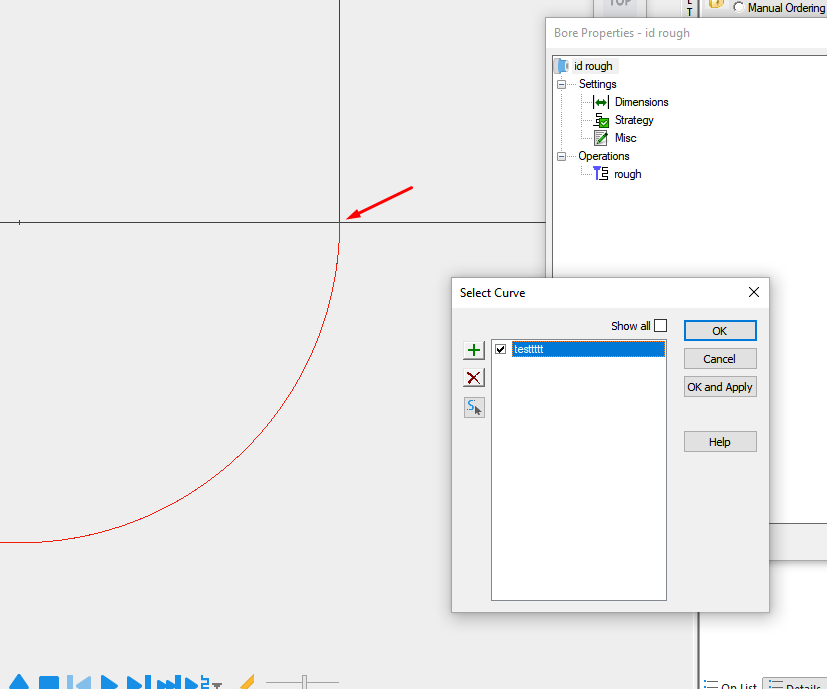Open the step-mode dropdown arrow in simulation toolbar

pyautogui.click(x=219, y=685)
